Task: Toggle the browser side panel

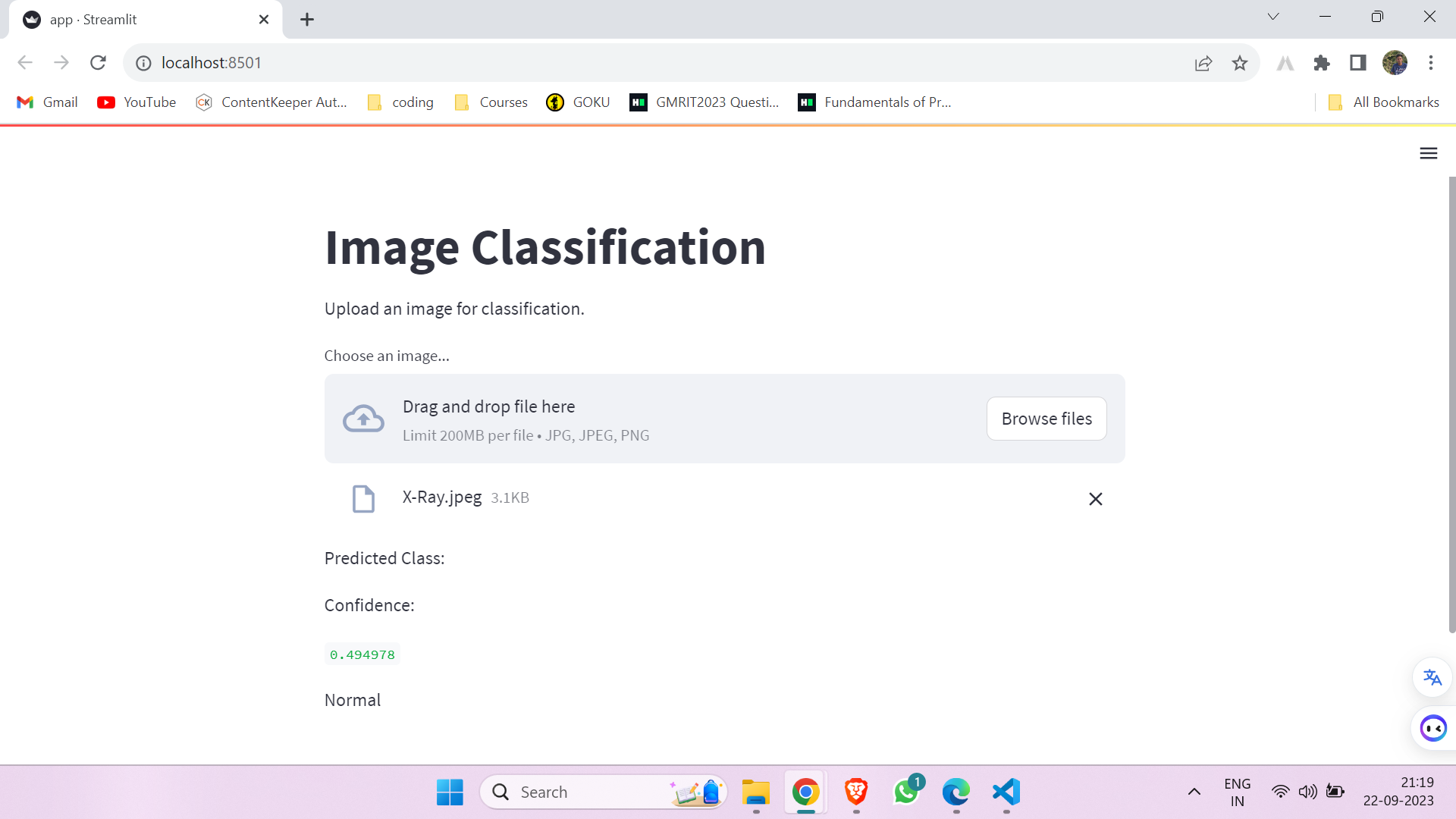Action: click(x=1357, y=63)
